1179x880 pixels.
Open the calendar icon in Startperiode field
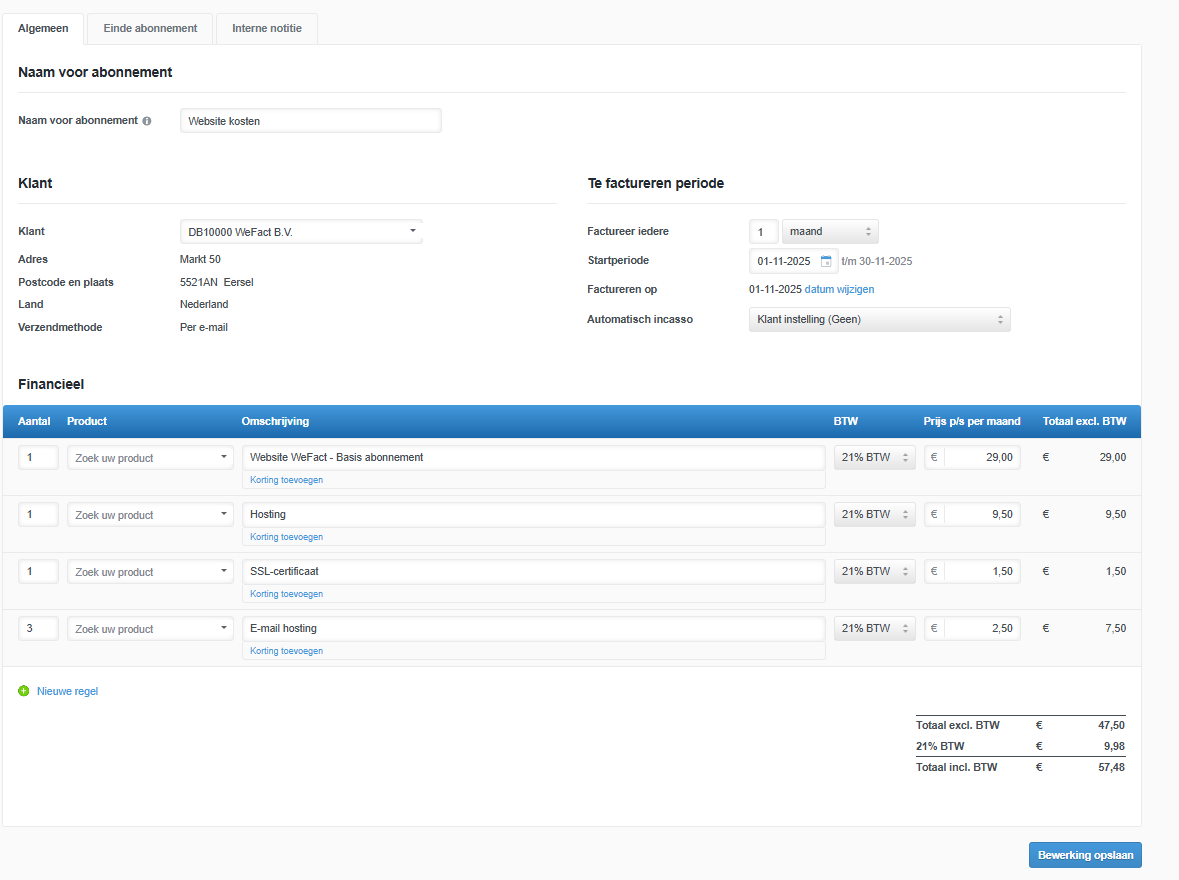pyautogui.click(x=826, y=261)
